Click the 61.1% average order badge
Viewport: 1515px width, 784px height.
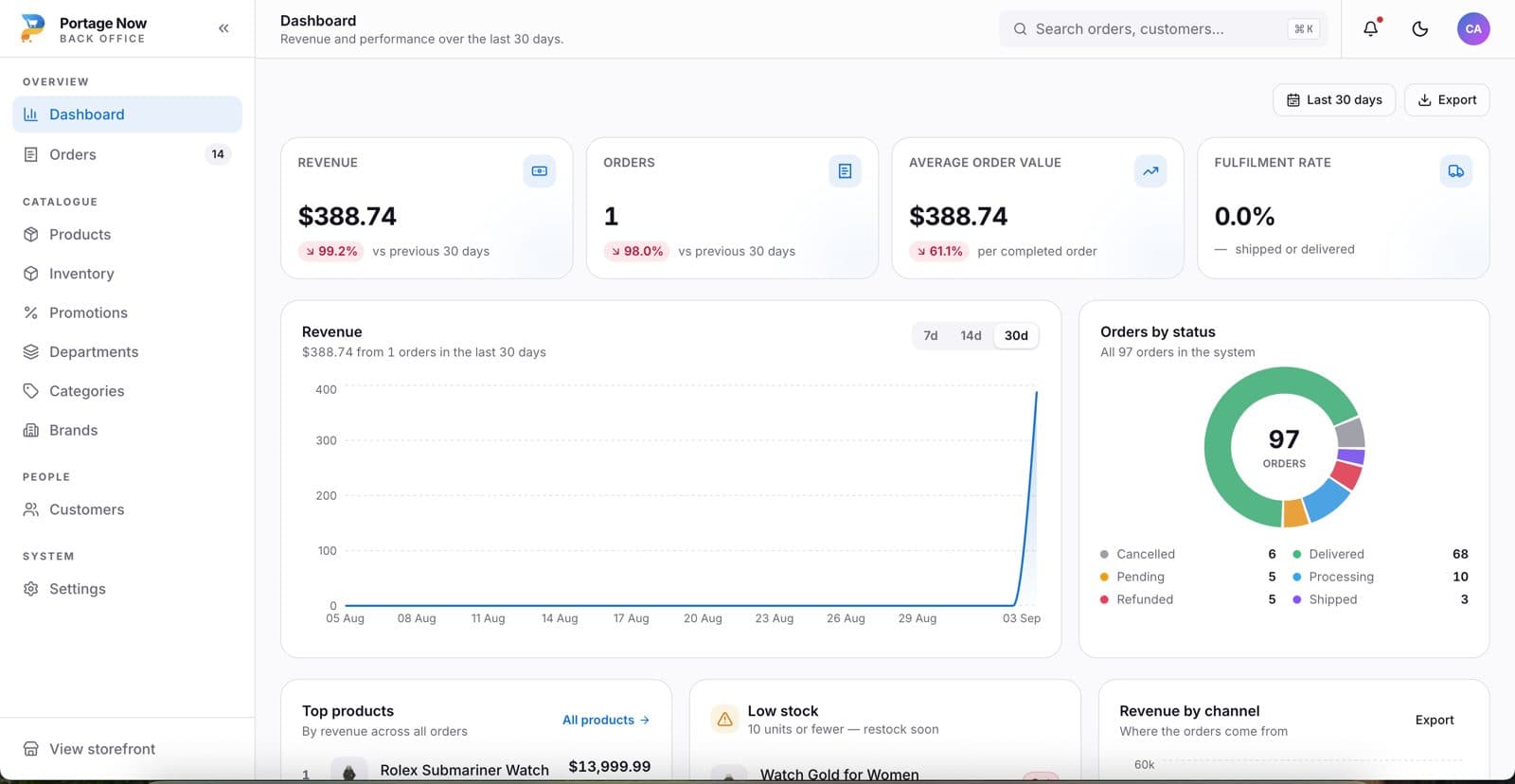click(939, 251)
